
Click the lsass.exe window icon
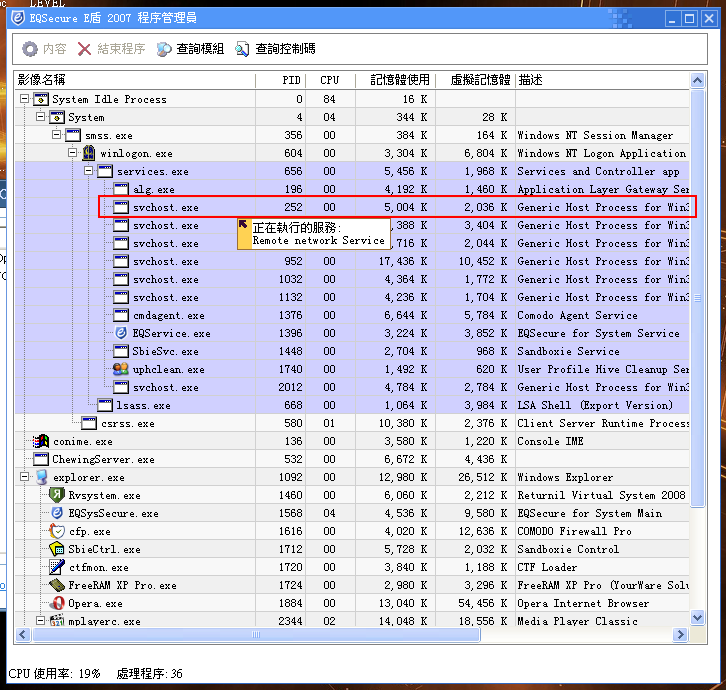click(105, 405)
